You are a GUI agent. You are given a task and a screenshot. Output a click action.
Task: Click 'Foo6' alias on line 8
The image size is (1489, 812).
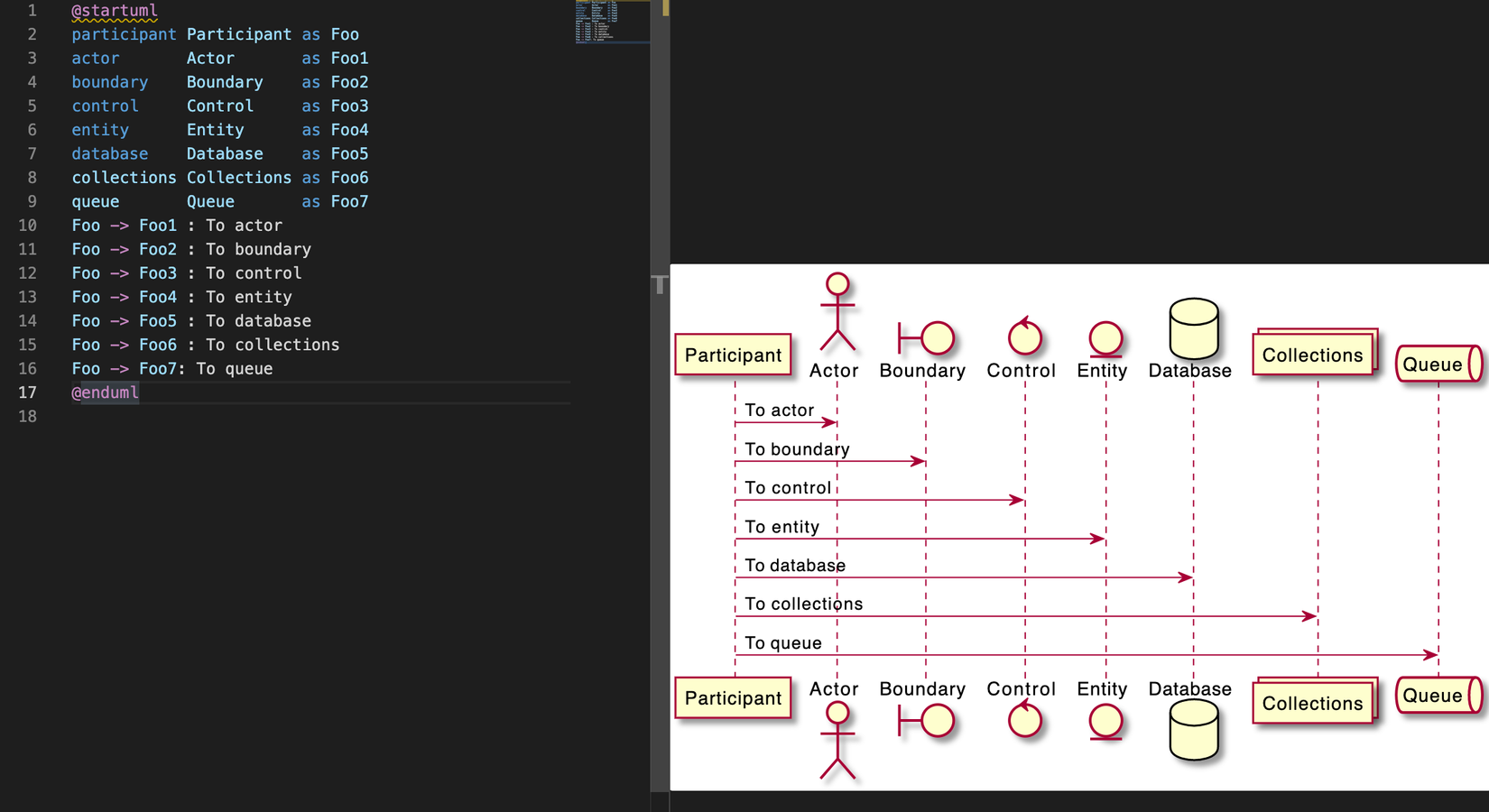click(349, 178)
